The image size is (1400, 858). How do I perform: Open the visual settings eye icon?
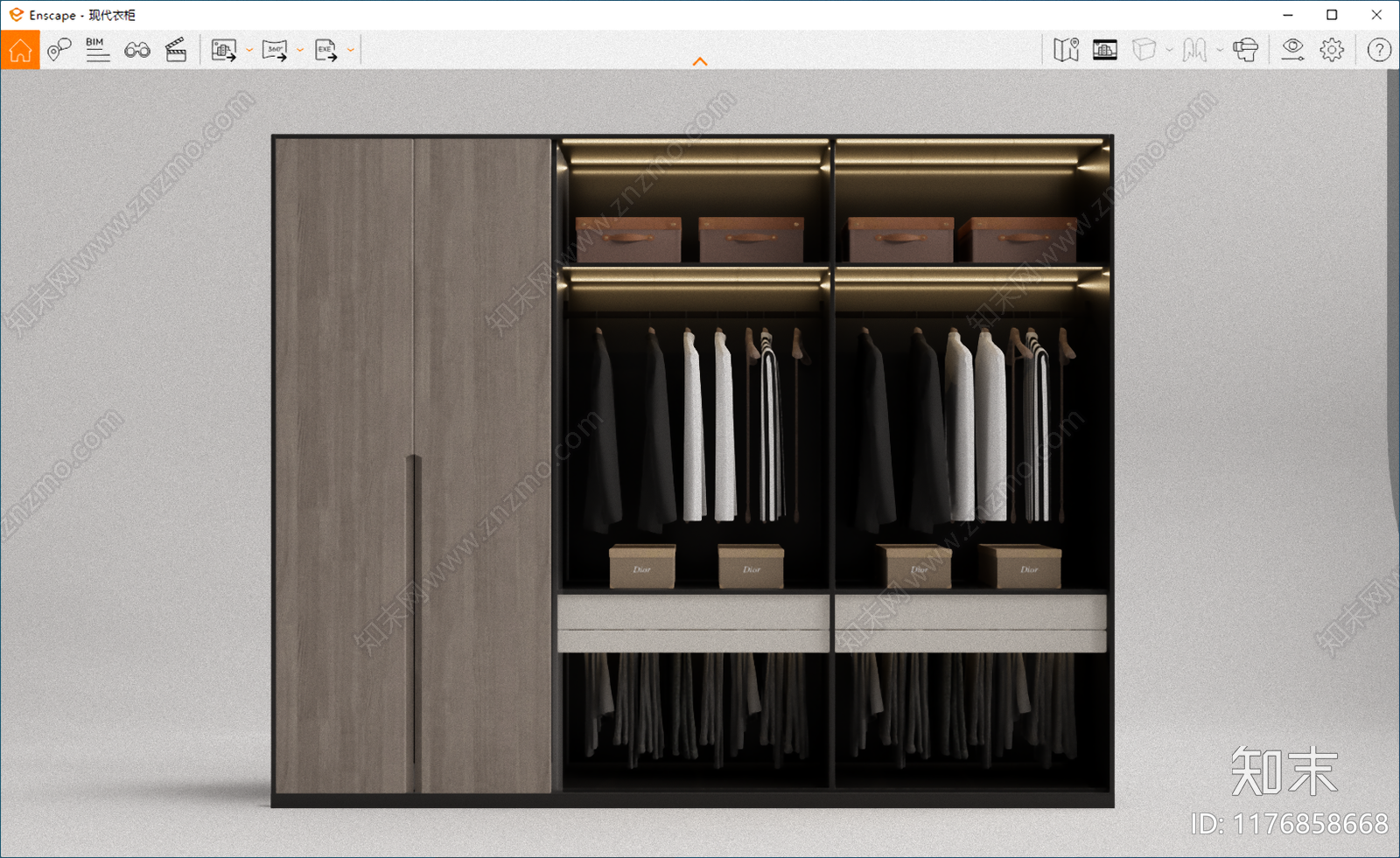[x=1292, y=50]
